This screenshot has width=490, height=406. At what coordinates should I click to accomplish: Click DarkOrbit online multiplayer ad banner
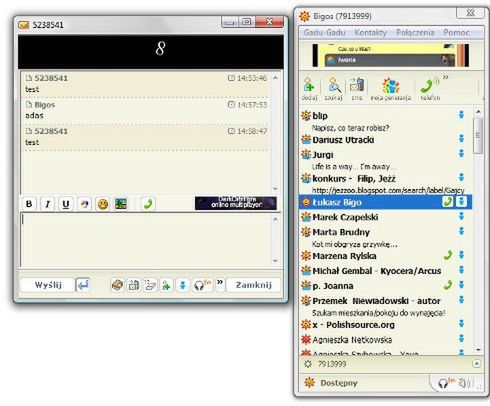coord(236,203)
